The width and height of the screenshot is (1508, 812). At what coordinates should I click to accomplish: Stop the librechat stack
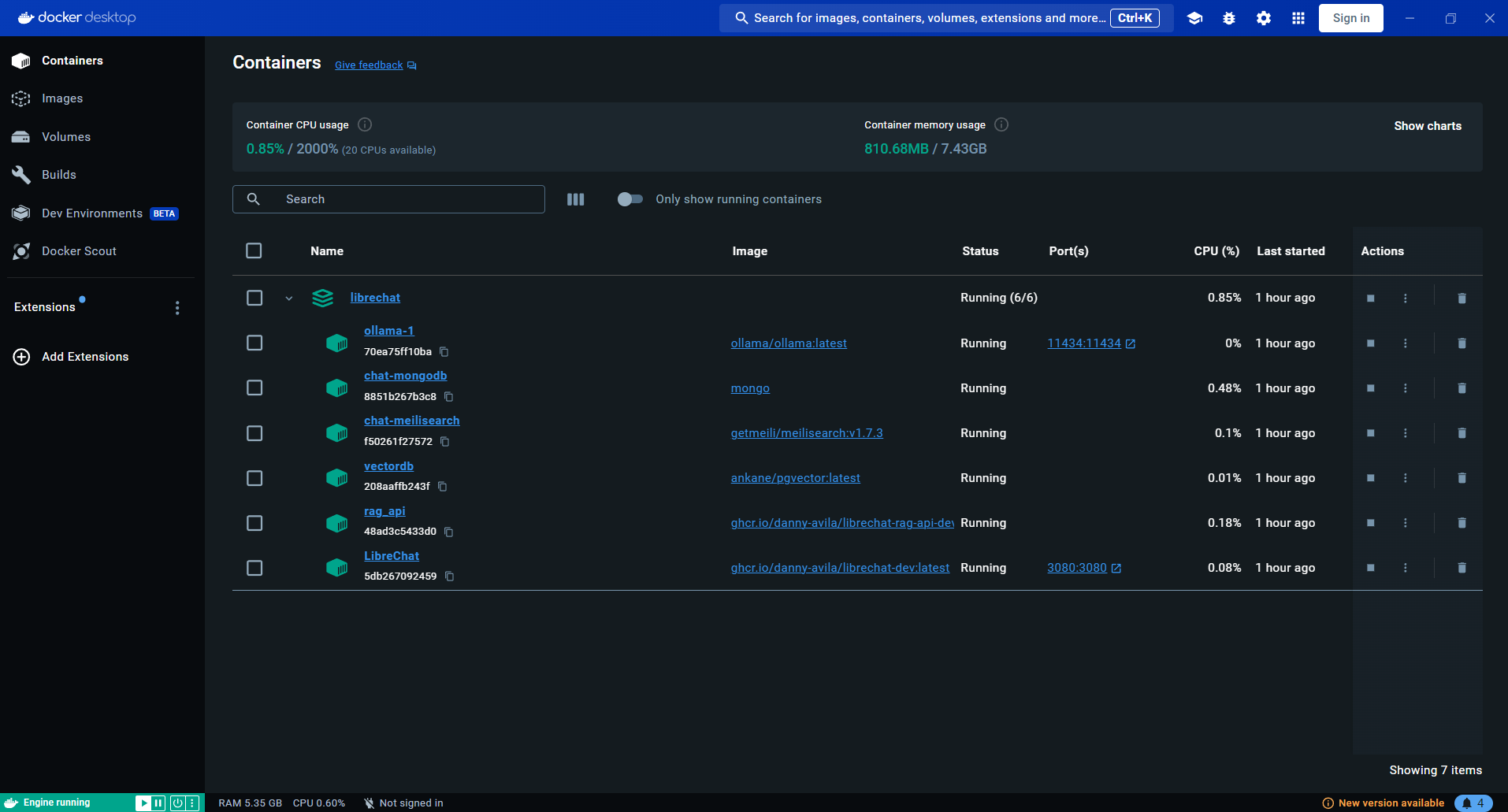(1371, 298)
